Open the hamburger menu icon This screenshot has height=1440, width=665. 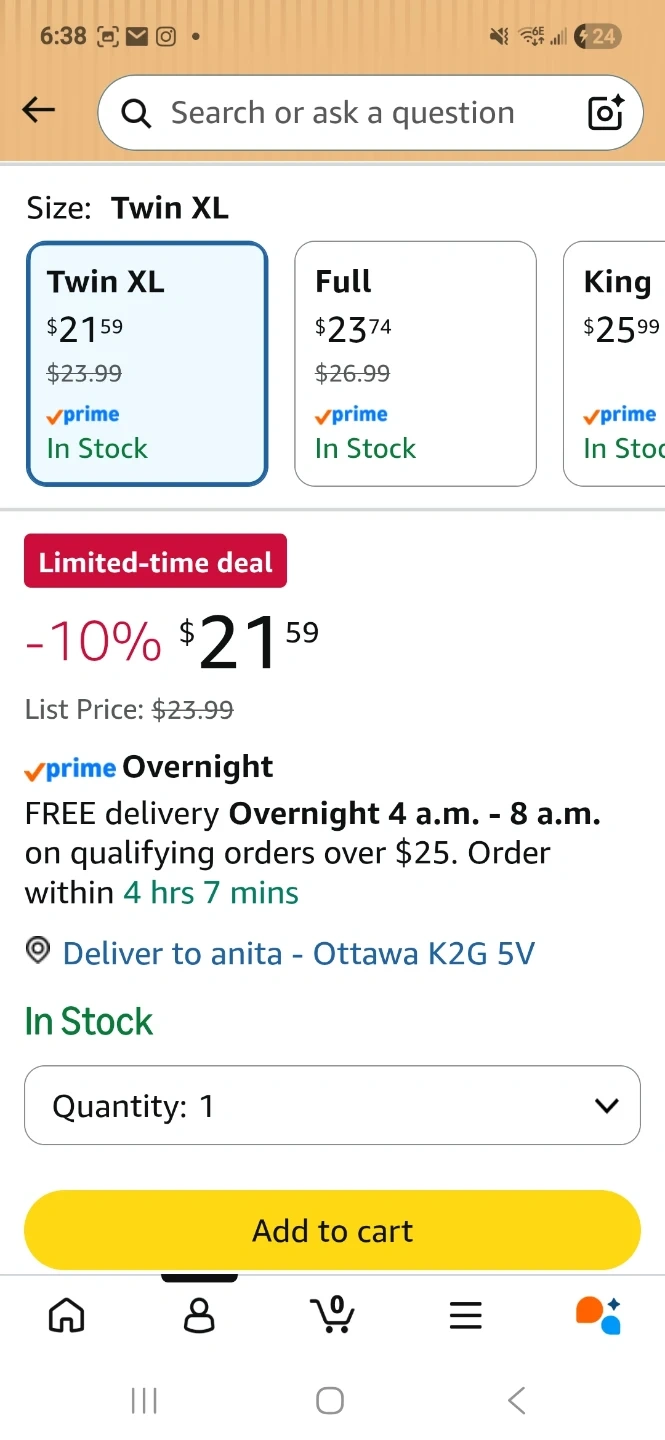pyautogui.click(x=466, y=1314)
